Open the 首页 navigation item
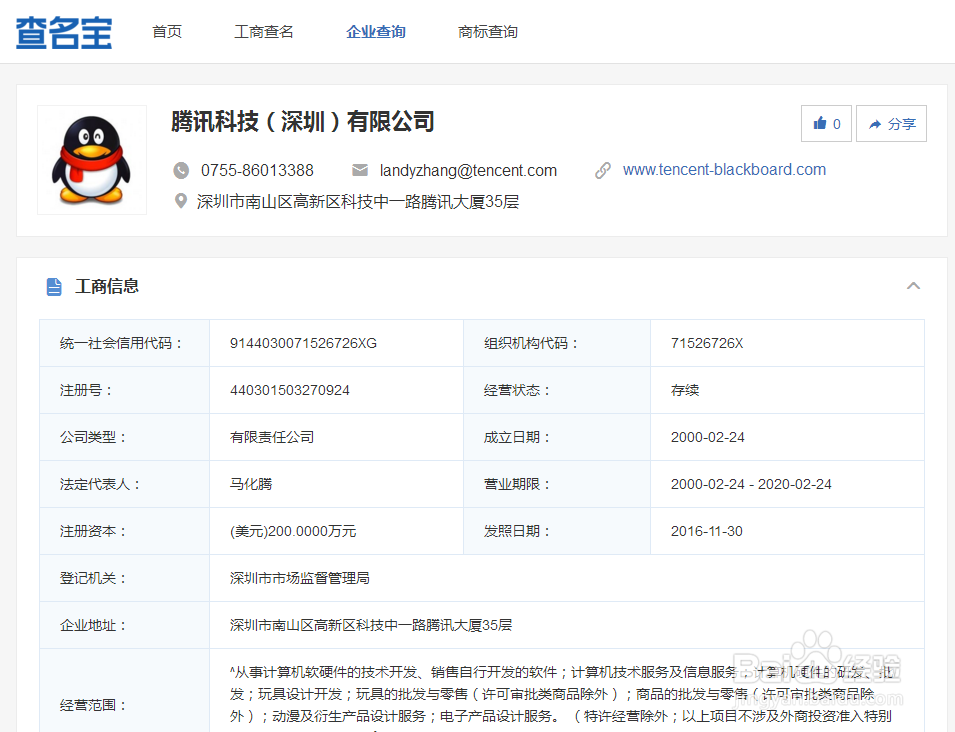This screenshot has height=732, width=955. click(x=167, y=31)
